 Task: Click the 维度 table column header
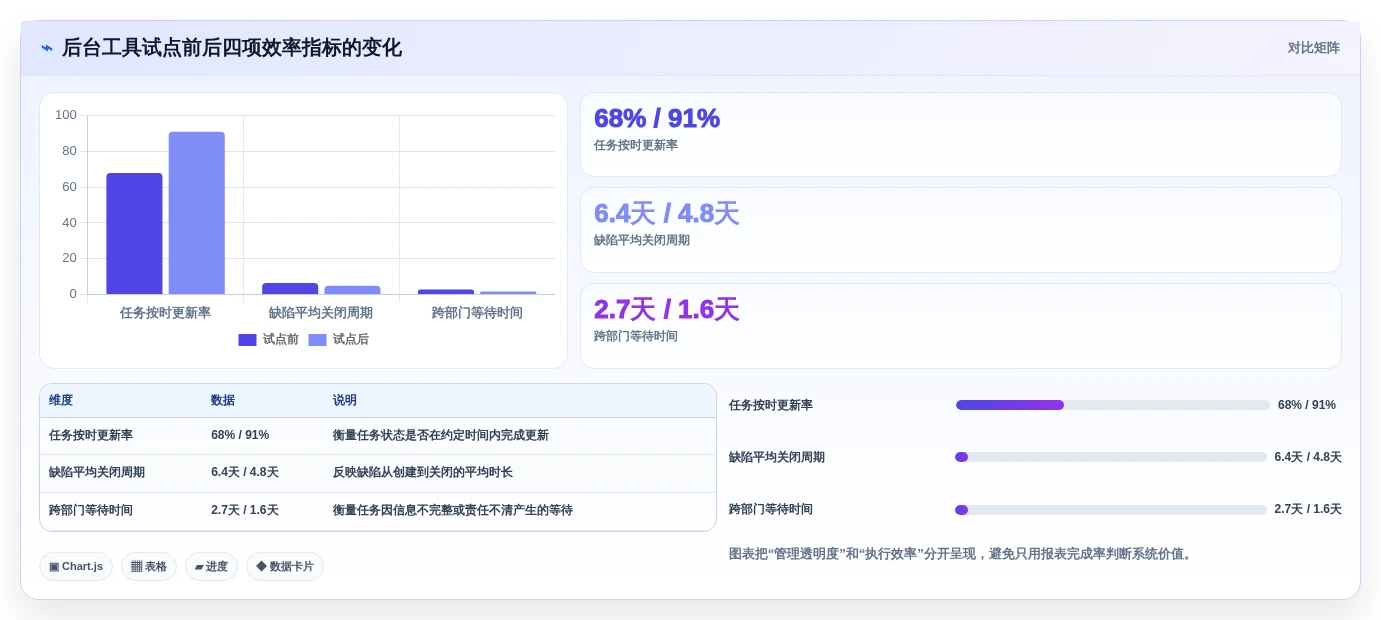(61, 400)
